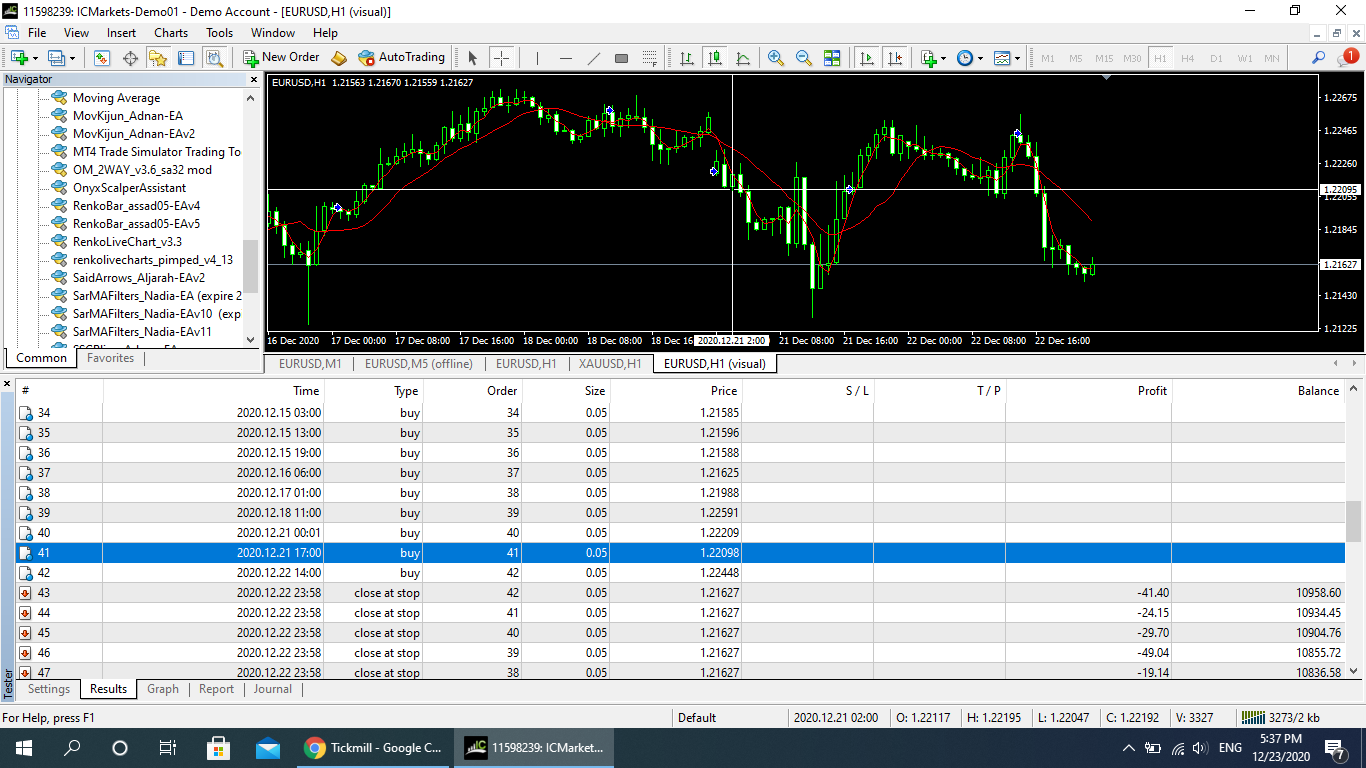
Task: Open the Market Watch window icon
Action: coord(102,58)
